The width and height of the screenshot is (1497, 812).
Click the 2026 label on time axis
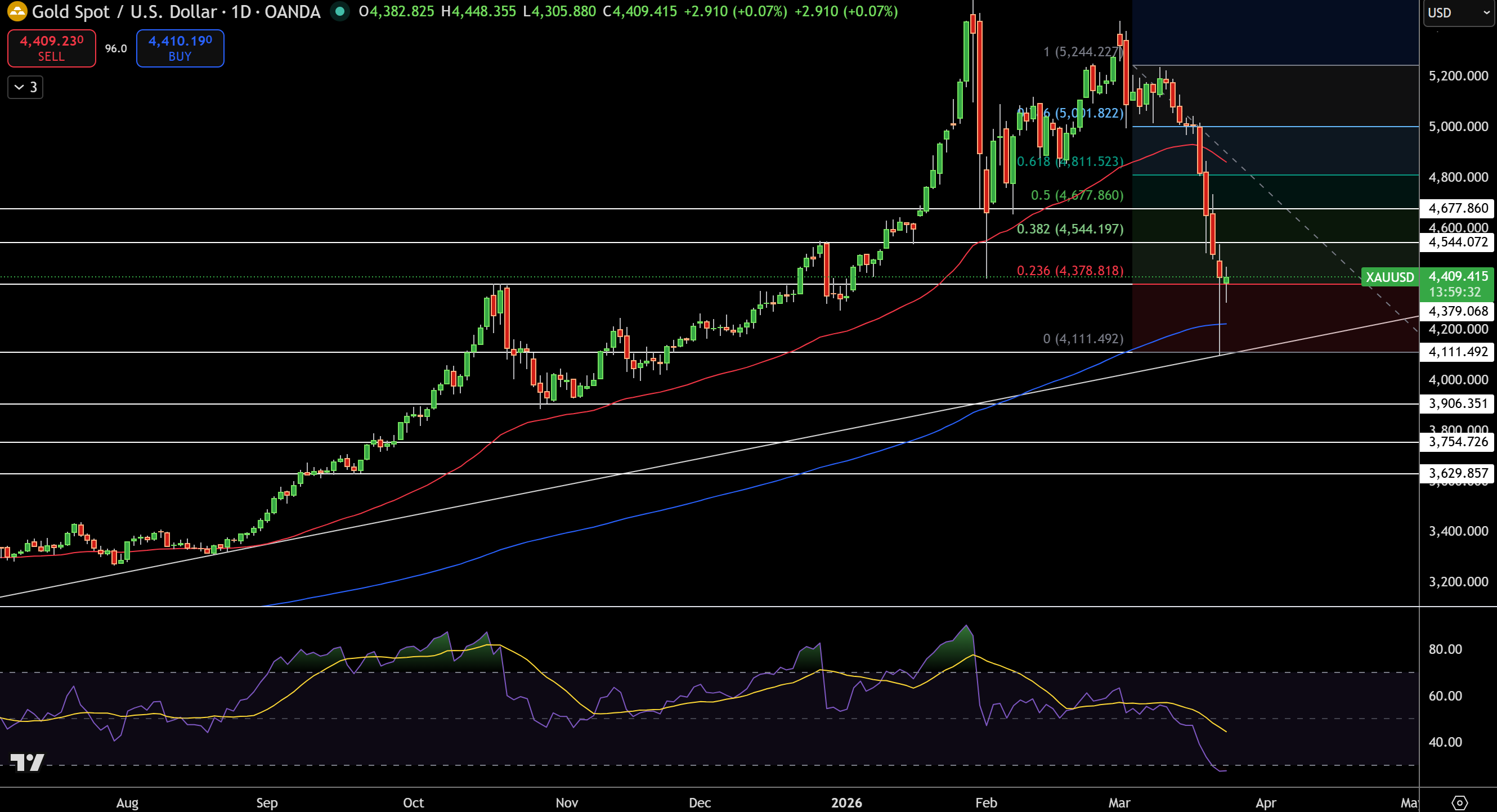coord(846,802)
